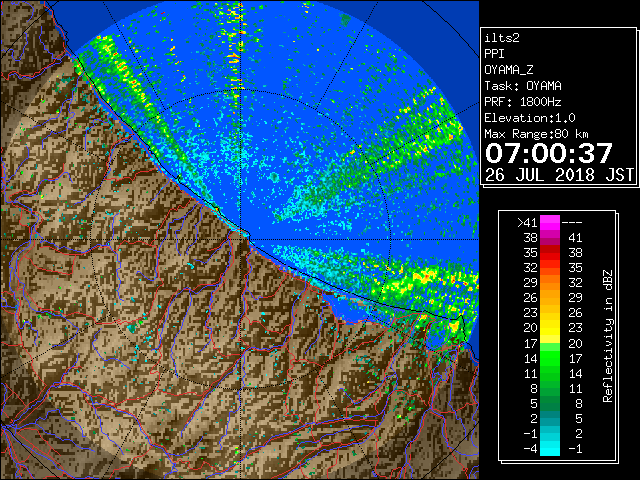Screen dimensions: 640x480
Task: Click the bright green 14–17 dBZ legend swatch
Action: click(x=550, y=358)
